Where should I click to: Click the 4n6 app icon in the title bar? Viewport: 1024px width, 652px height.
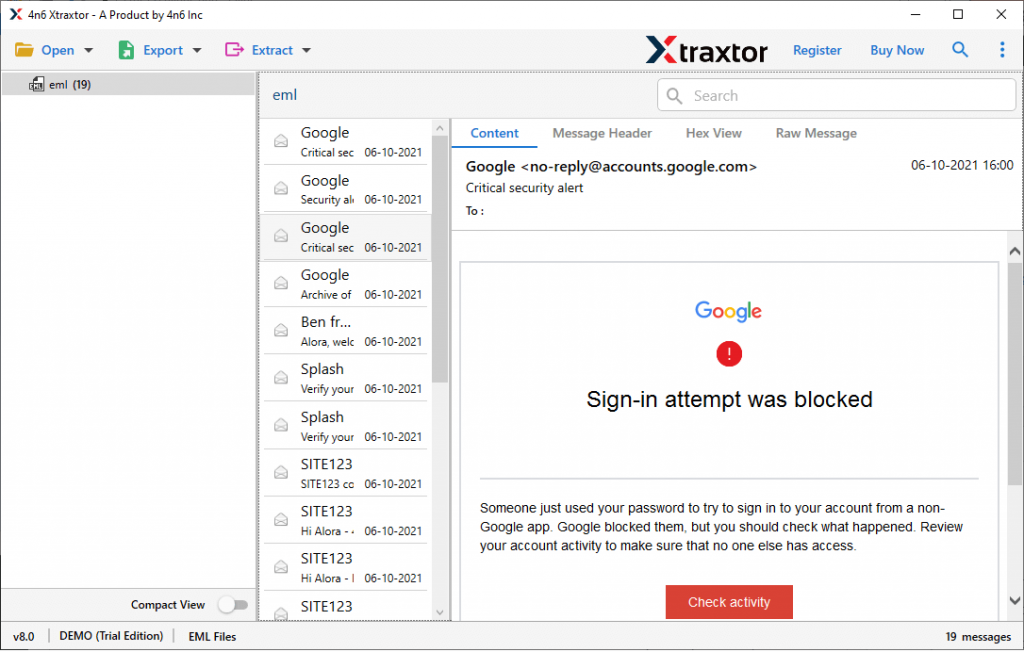(x=15, y=14)
